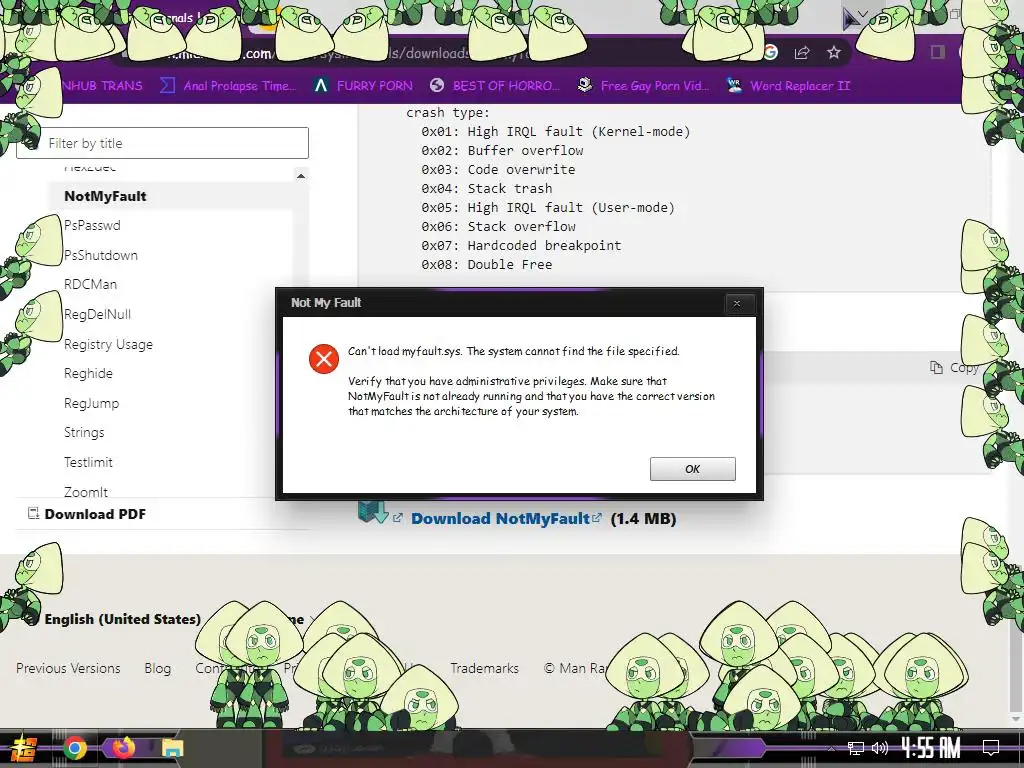1024x768 pixels.
Task: Open File Explorer from taskbar
Action: (172, 748)
